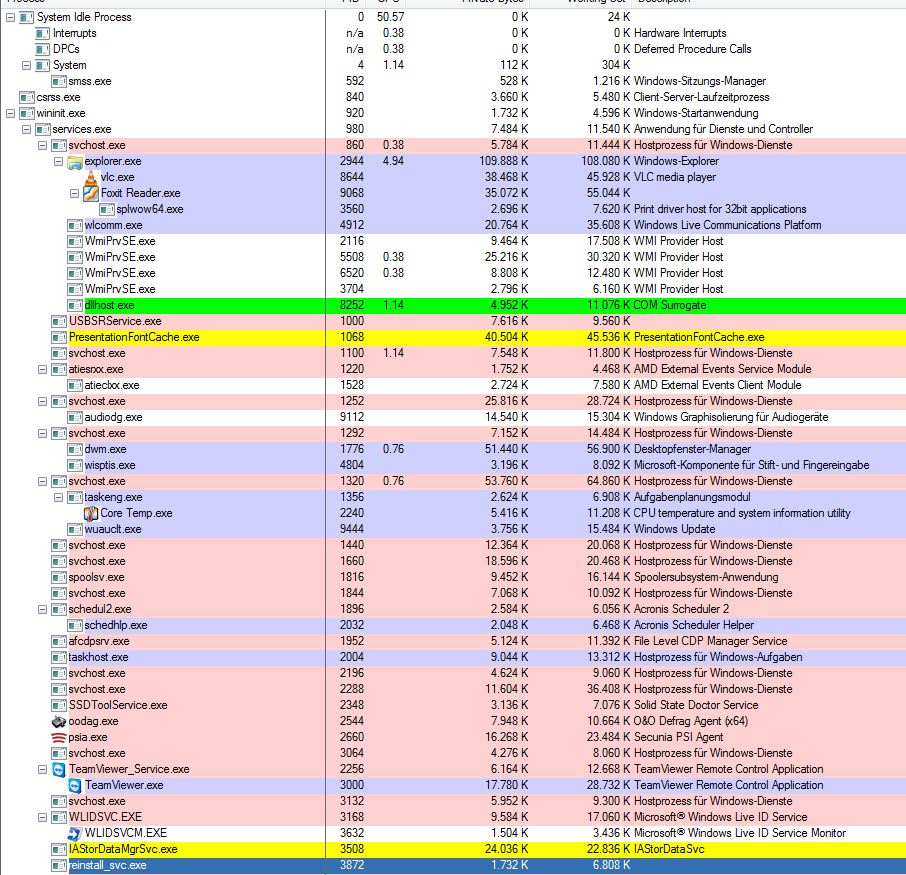Click the Foxit Reader.exe icon
906x875 pixels.
[x=91, y=193]
